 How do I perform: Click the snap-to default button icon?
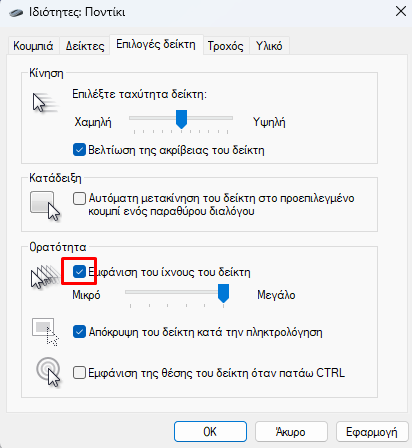click(45, 206)
